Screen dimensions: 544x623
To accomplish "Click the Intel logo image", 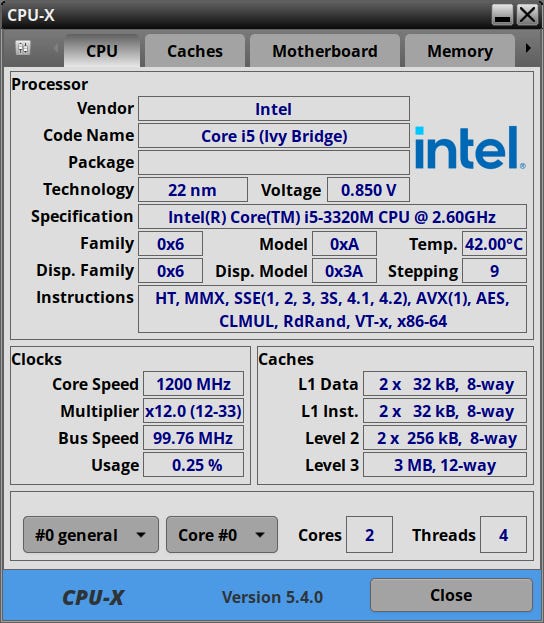I will pos(470,147).
